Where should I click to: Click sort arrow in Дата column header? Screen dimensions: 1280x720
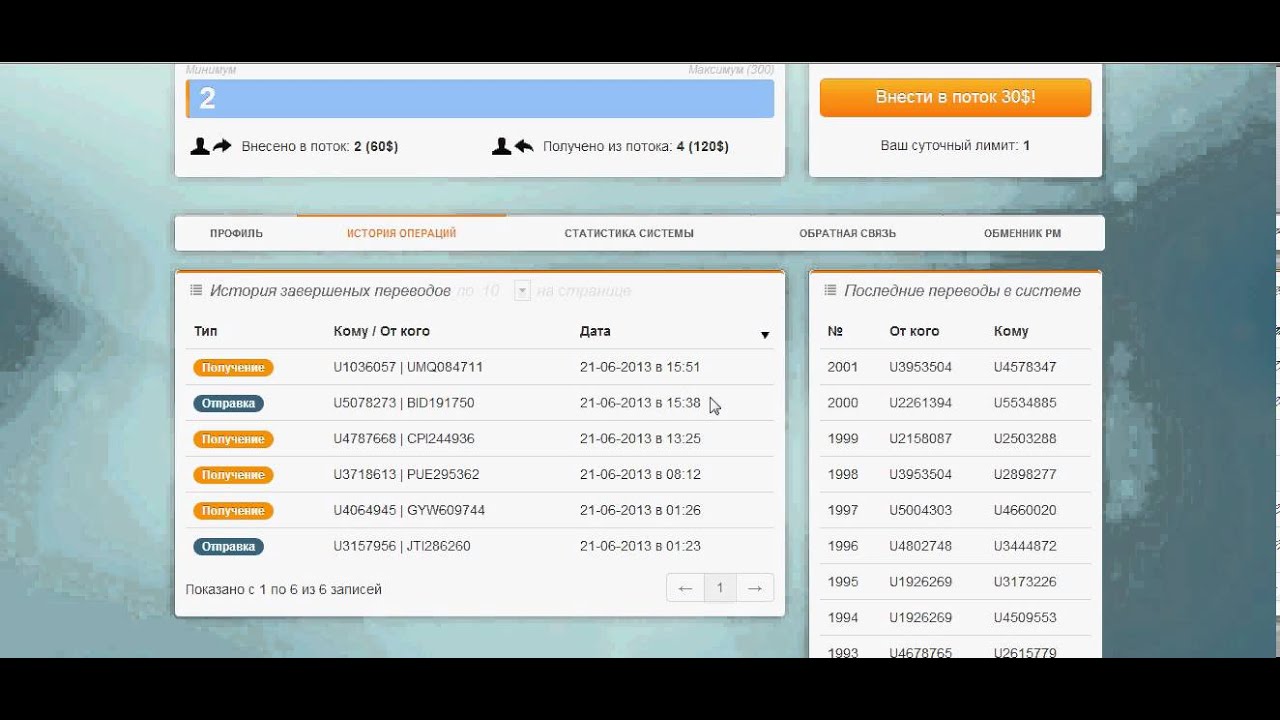point(765,335)
